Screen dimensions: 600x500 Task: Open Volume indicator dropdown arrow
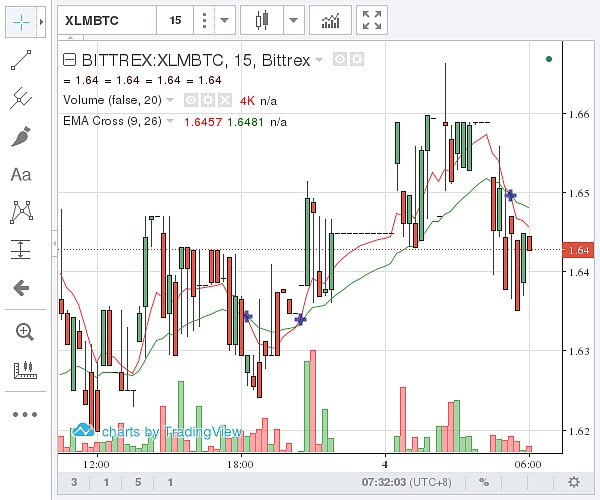coord(170,100)
